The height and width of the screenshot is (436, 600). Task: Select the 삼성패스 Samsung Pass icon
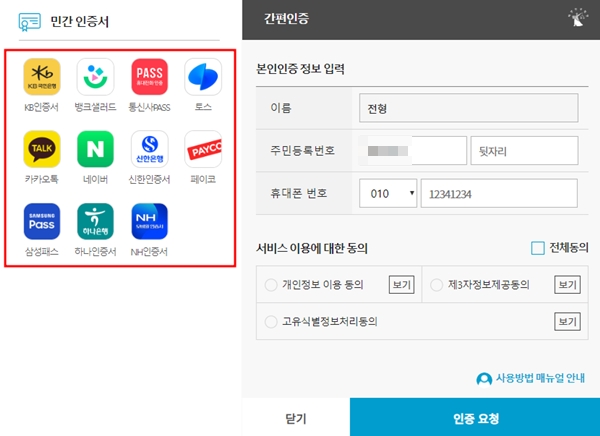tap(42, 221)
